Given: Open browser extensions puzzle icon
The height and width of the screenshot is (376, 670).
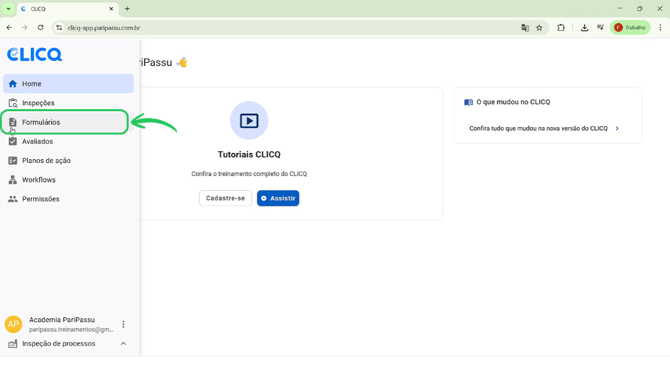Looking at the screenshot, I should pos(561,28).
